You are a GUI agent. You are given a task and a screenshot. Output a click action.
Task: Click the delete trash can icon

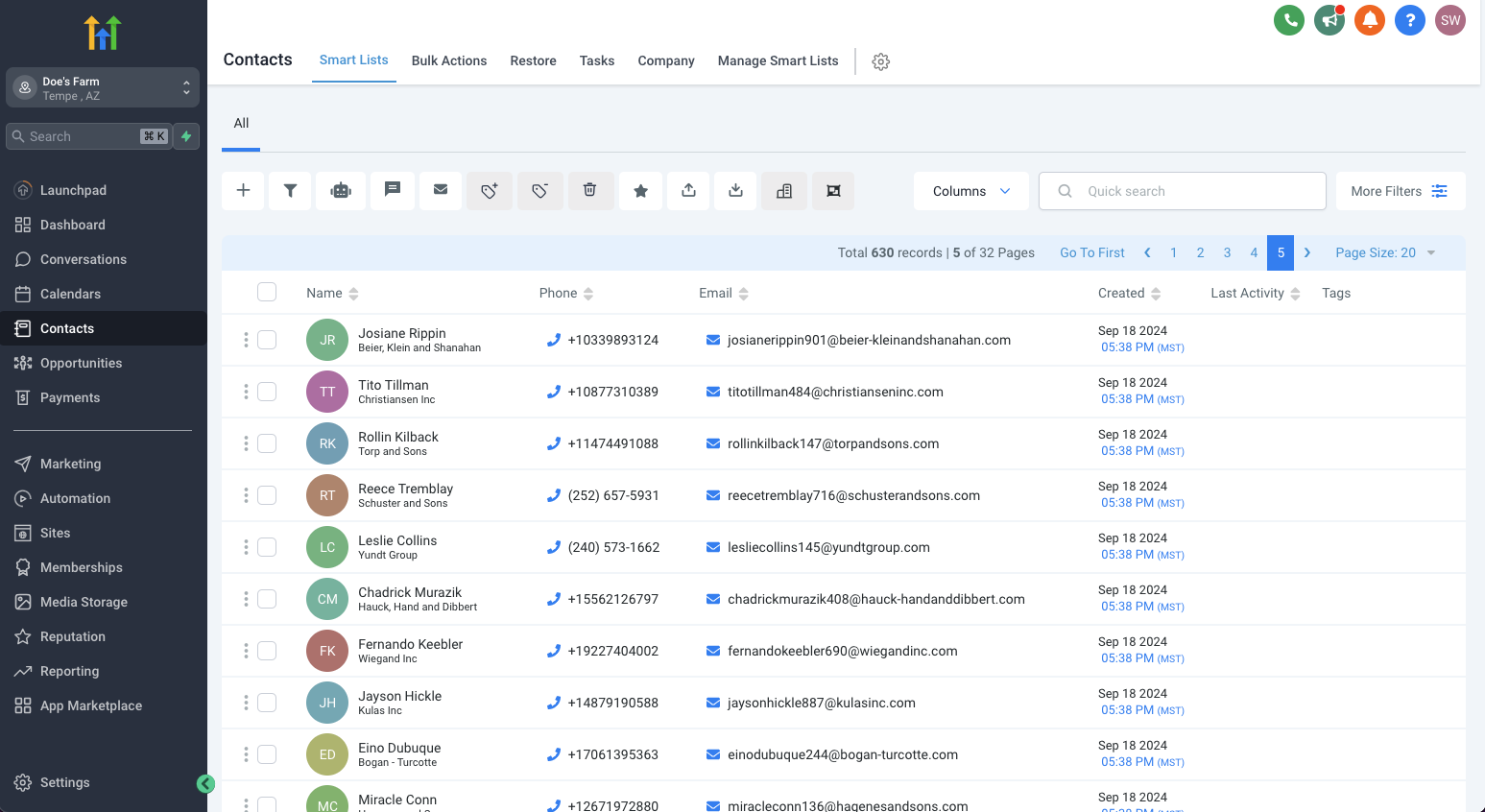[x=590, y=191]
